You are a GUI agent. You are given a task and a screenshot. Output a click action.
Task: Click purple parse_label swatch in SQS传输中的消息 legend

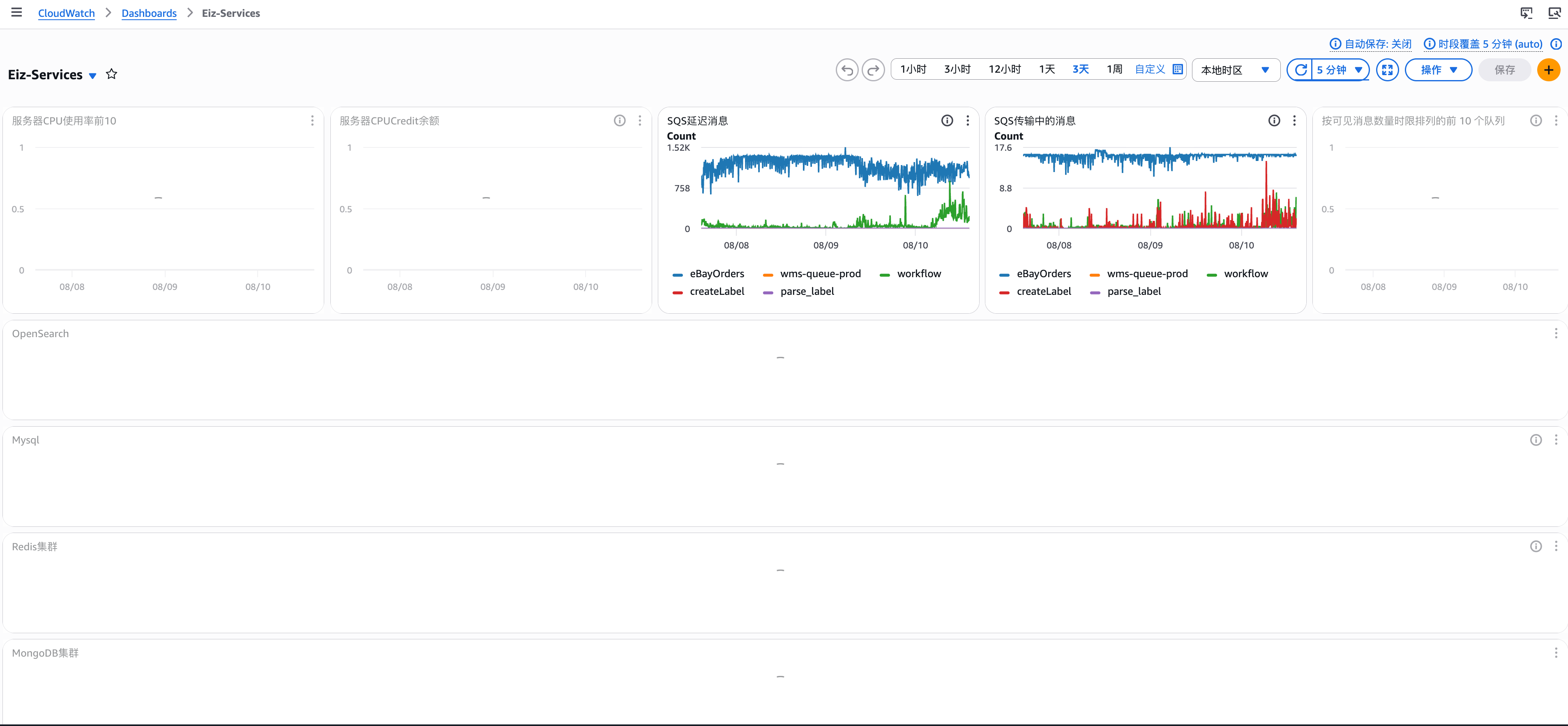(1095, 293)
